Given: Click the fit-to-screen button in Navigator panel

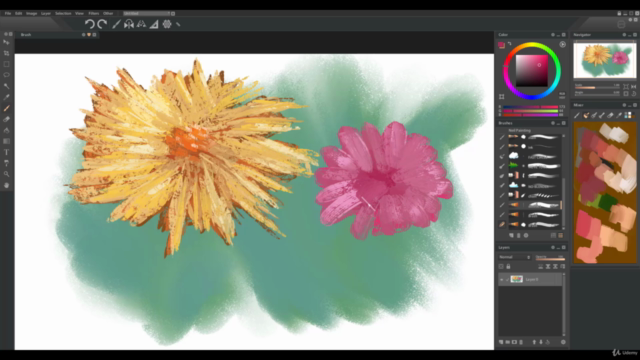Looking at the screenshot, I should [x=626, y=87].
